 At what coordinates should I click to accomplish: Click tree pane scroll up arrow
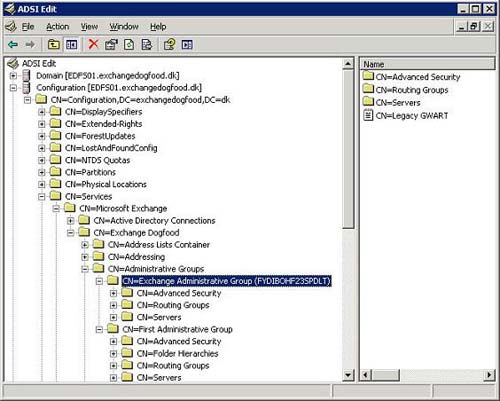pyautogui.click(x=348, y=64)
